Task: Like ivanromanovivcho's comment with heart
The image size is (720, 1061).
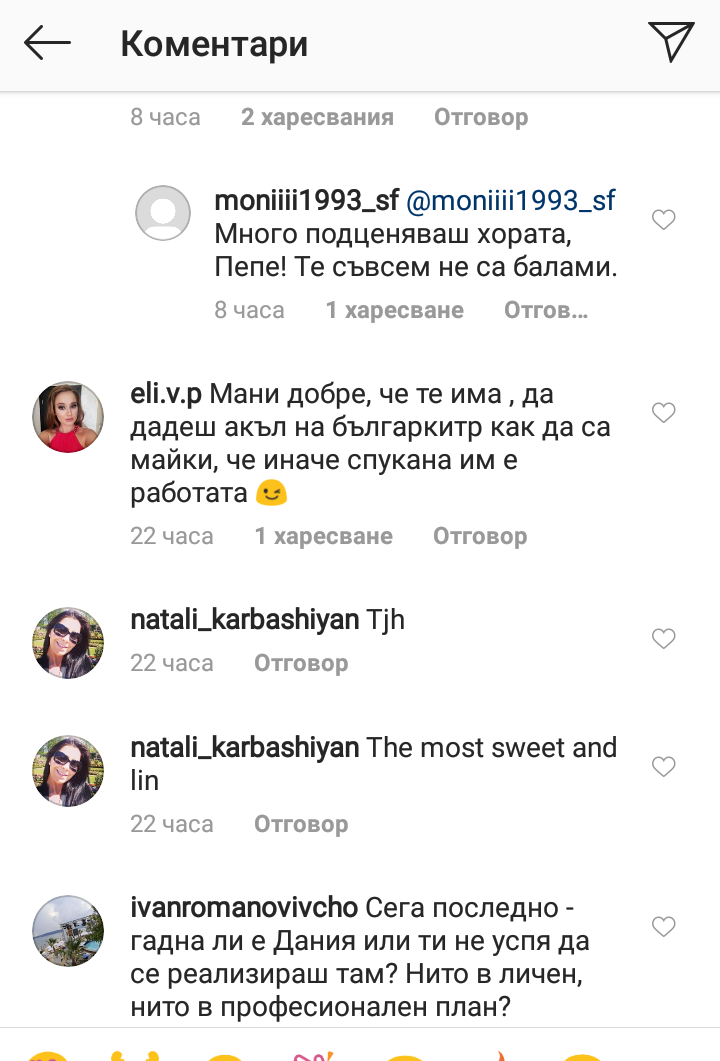Action: pyautogui.click(x=663, y=927)
